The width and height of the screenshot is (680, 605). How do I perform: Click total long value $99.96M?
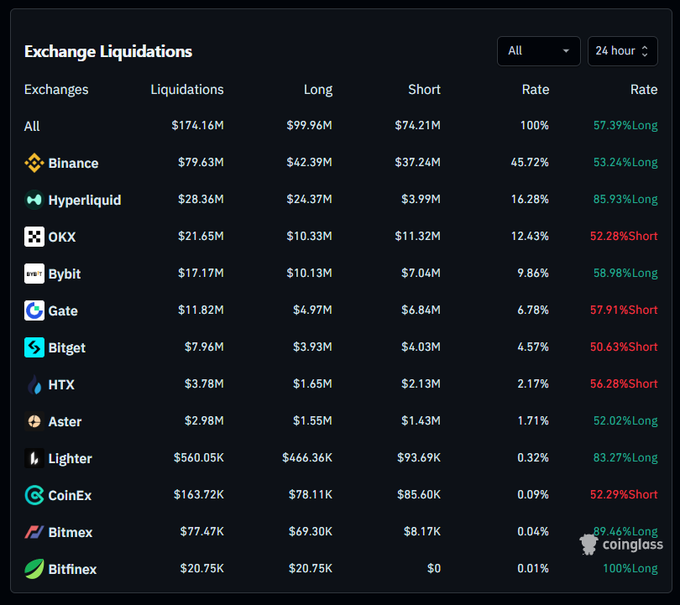(309, 125)
